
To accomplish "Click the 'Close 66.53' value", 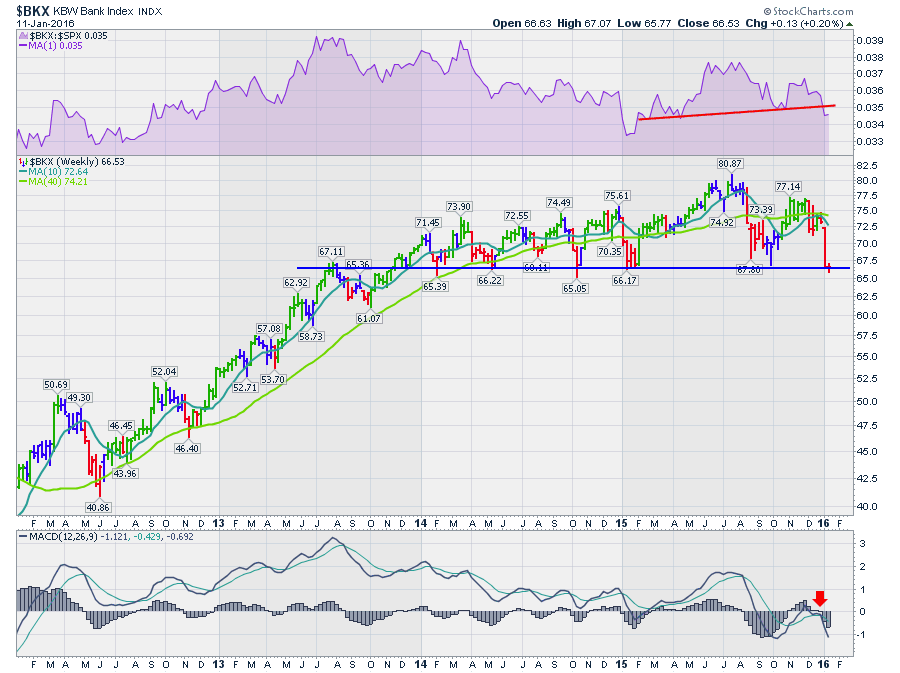I will click(708, 24).
